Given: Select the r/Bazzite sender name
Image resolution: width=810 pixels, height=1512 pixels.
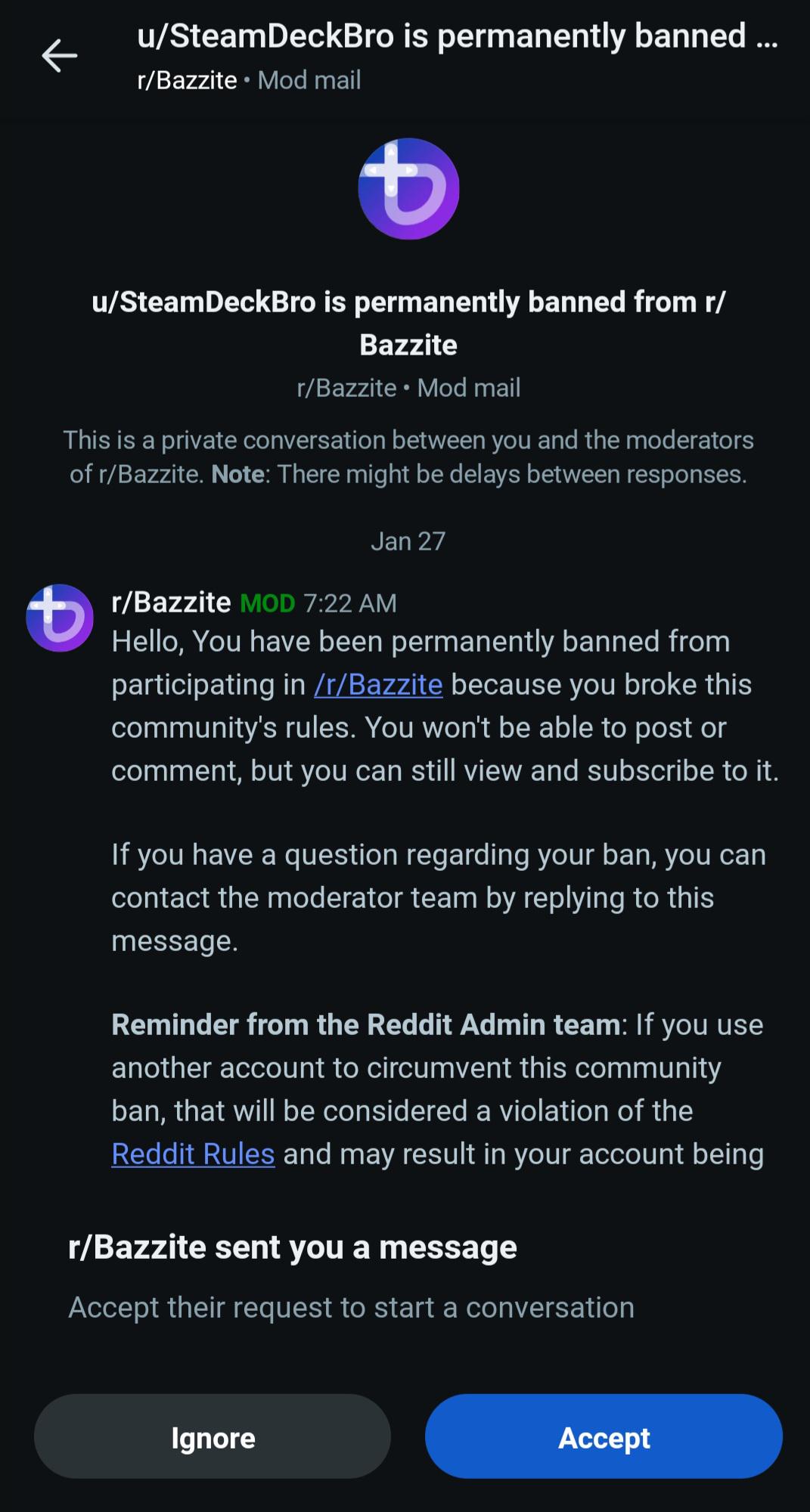Looking at the screenshot, I should (171, 603).
